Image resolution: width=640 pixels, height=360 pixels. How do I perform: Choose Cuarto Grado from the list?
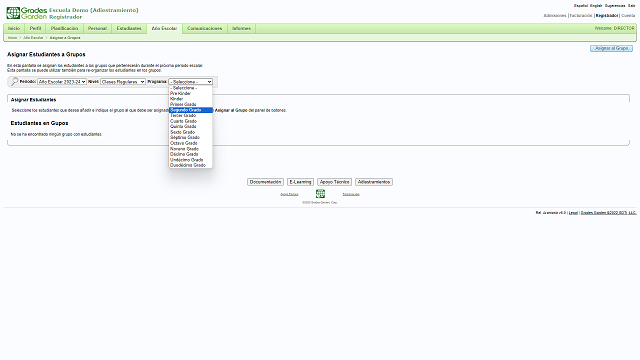click(191, 121)
